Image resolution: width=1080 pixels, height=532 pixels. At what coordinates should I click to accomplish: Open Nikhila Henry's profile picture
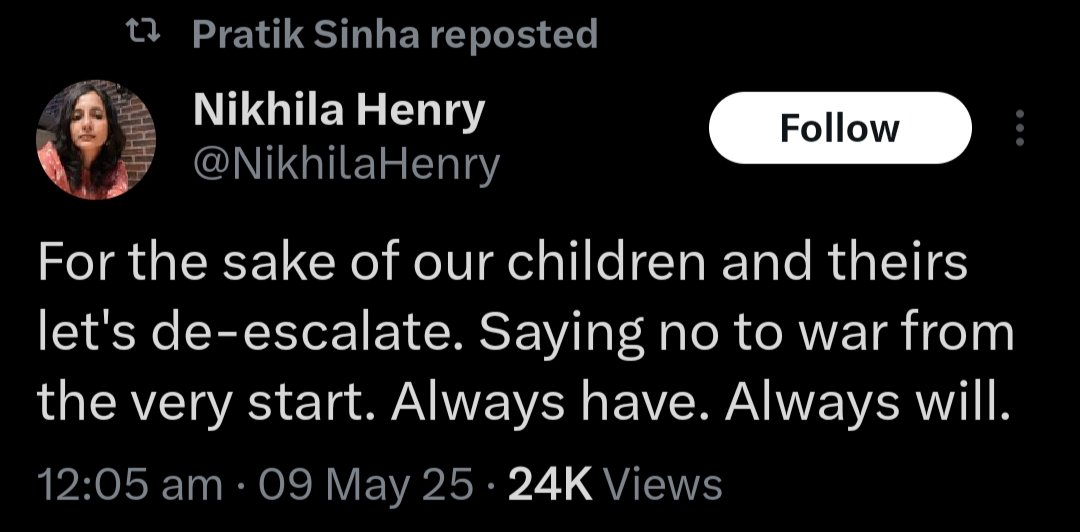pos(97,139)
